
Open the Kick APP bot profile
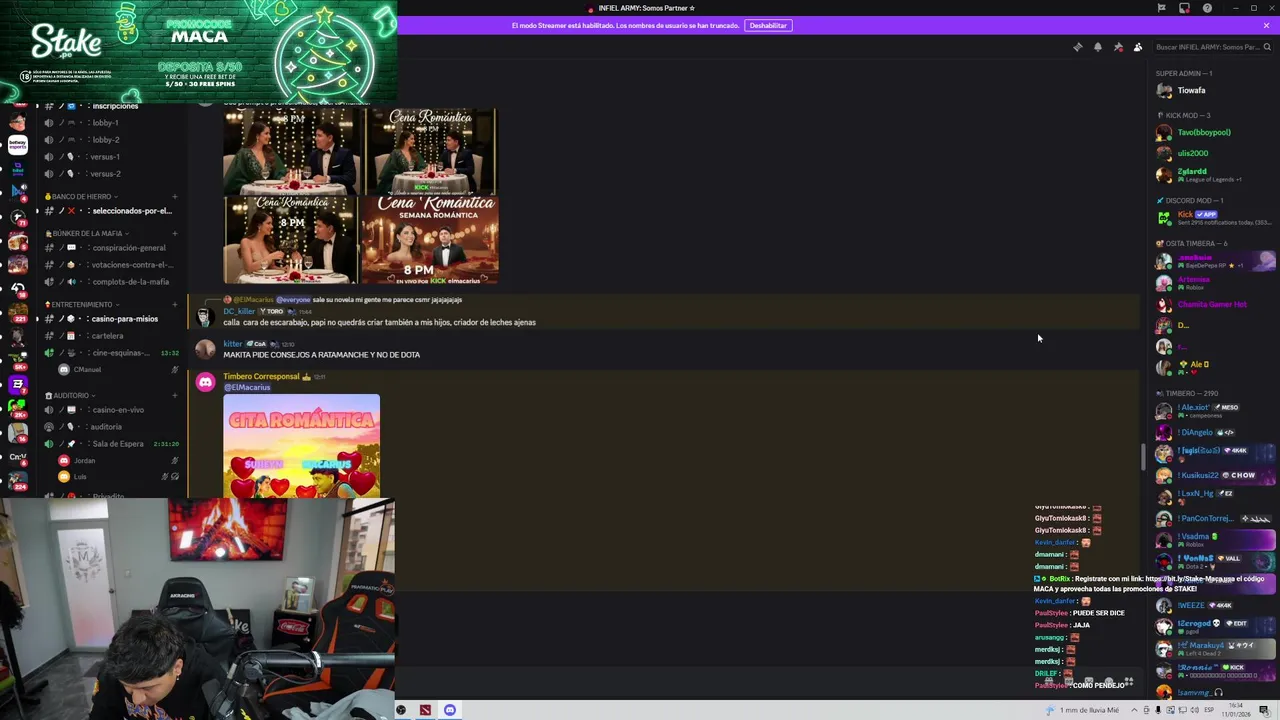point(1212,217)
